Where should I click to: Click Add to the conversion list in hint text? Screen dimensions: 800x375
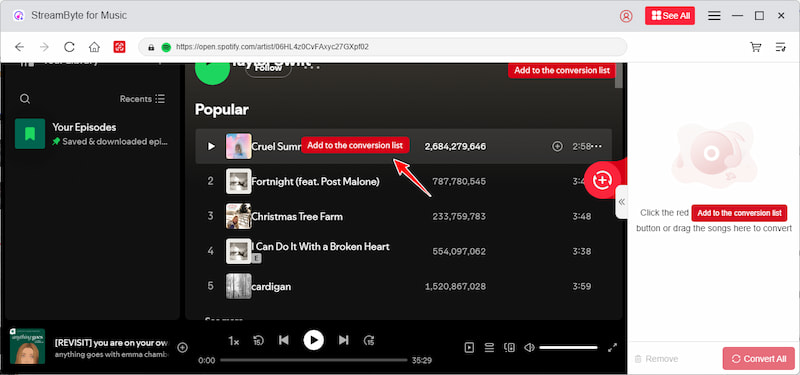tap(739, 213)
